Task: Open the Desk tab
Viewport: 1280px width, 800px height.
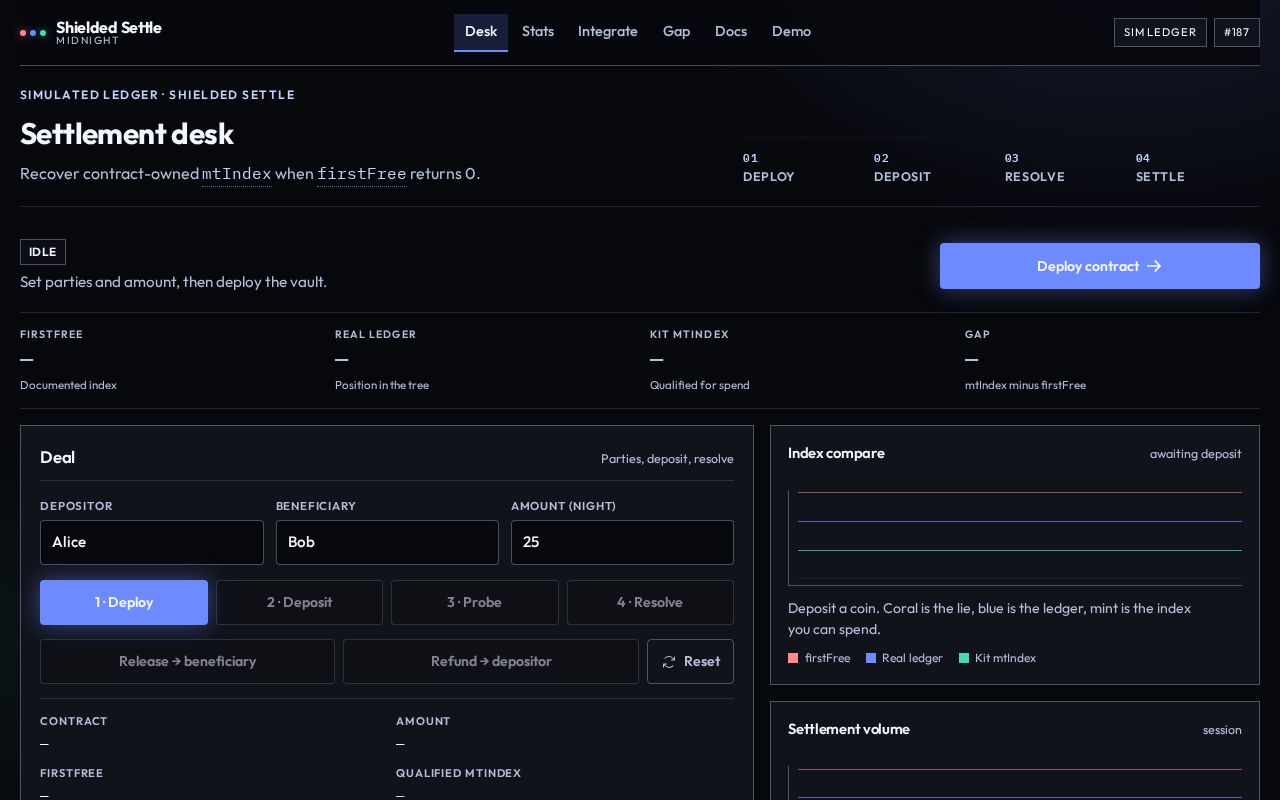Action: 481,32
